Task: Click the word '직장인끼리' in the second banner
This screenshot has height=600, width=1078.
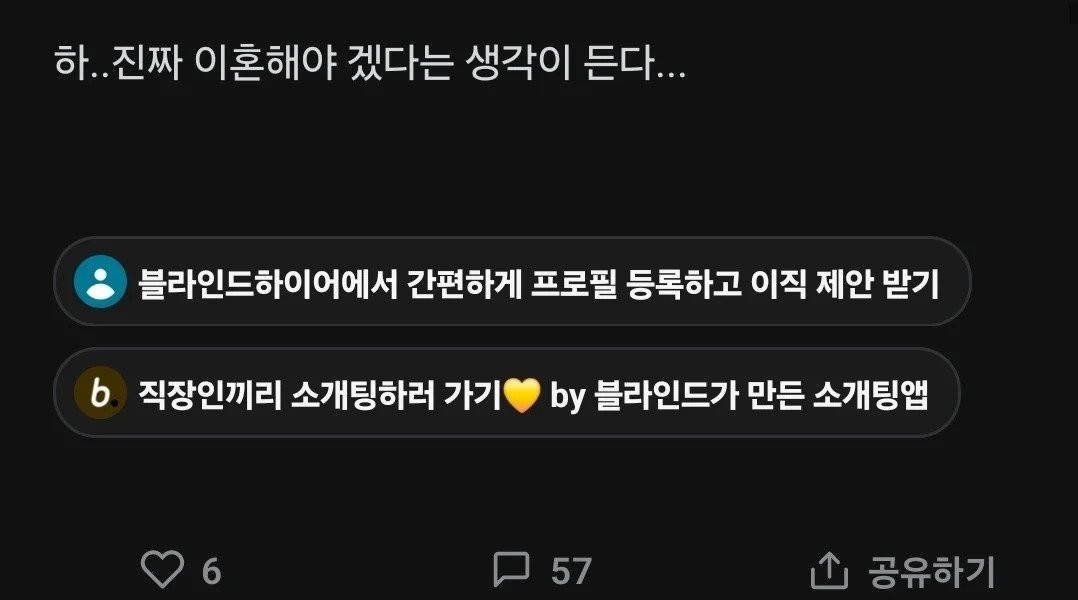Action: [210, 395]
